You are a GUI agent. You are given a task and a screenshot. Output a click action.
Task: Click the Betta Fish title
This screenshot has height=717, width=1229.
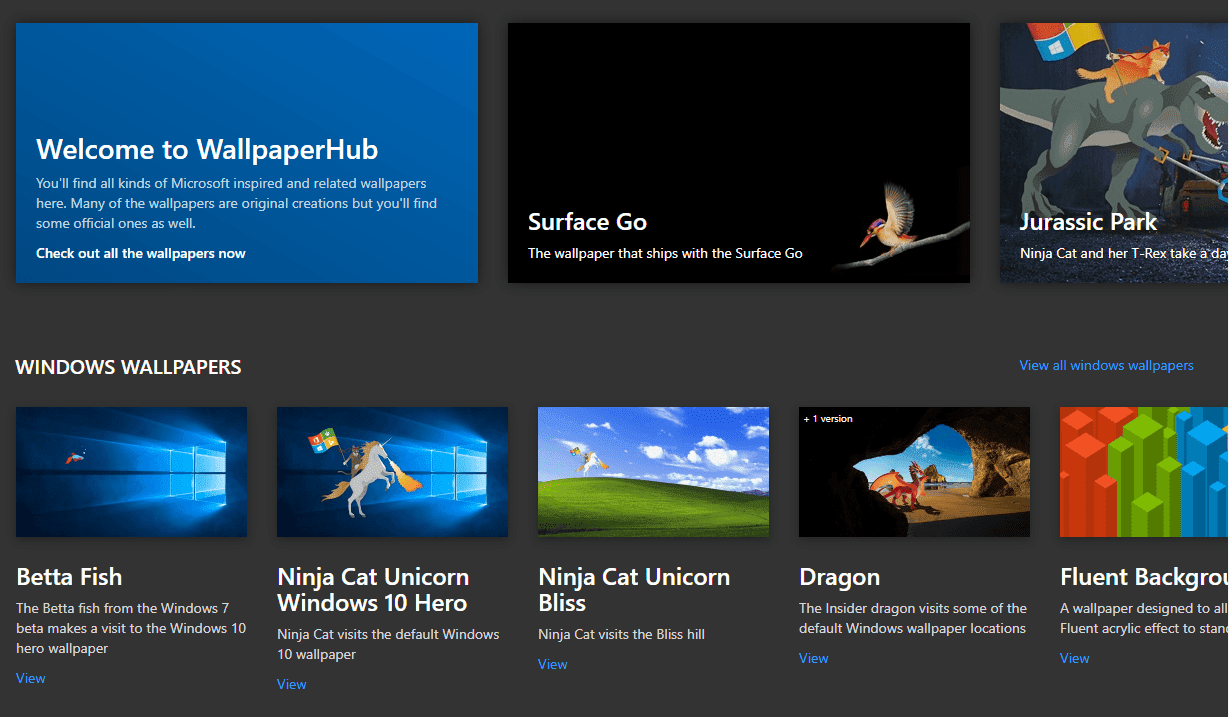[x=69, y=577]
